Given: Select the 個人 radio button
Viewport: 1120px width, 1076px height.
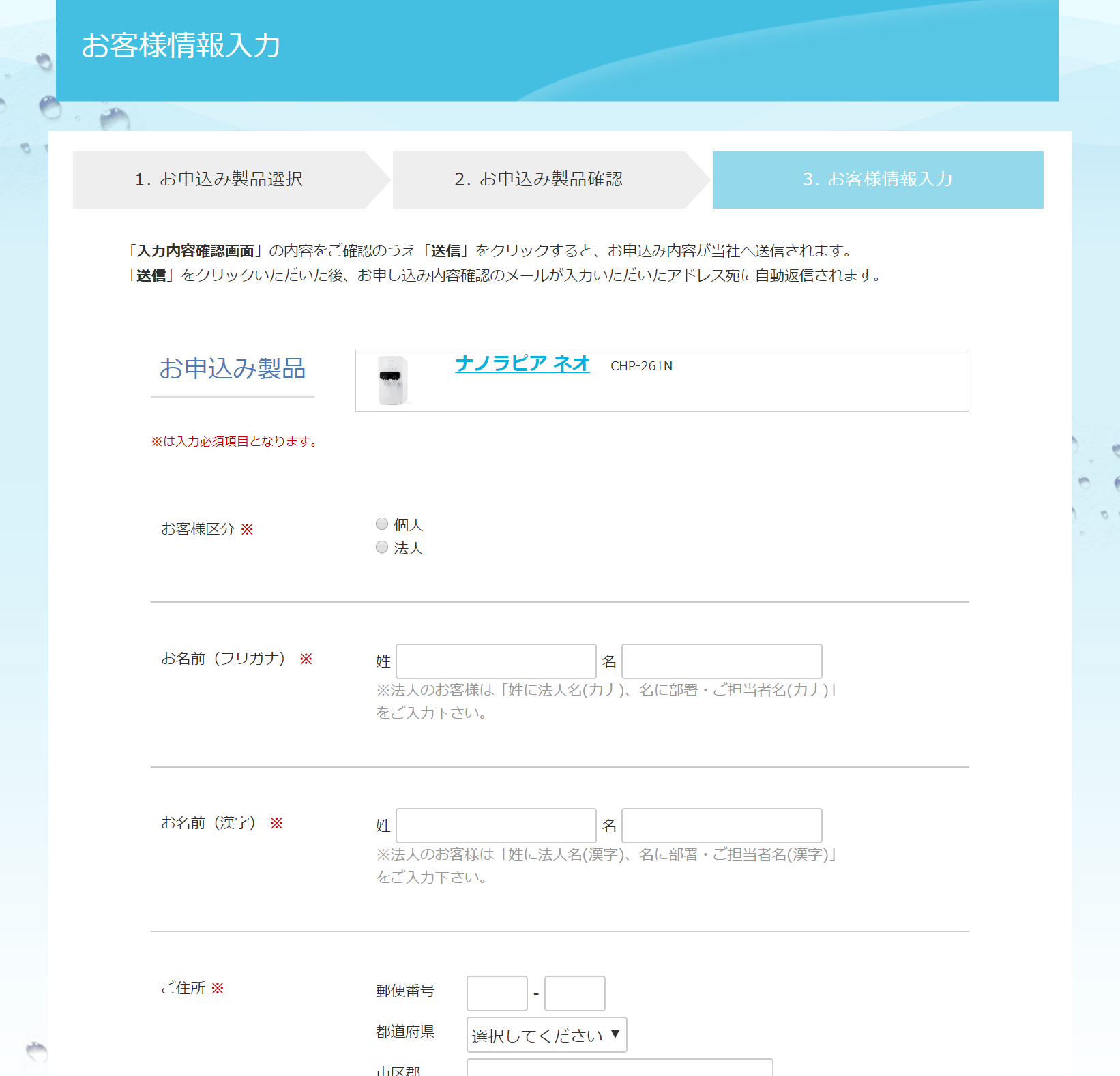Looking at the screenshot, I should (382, 524).
